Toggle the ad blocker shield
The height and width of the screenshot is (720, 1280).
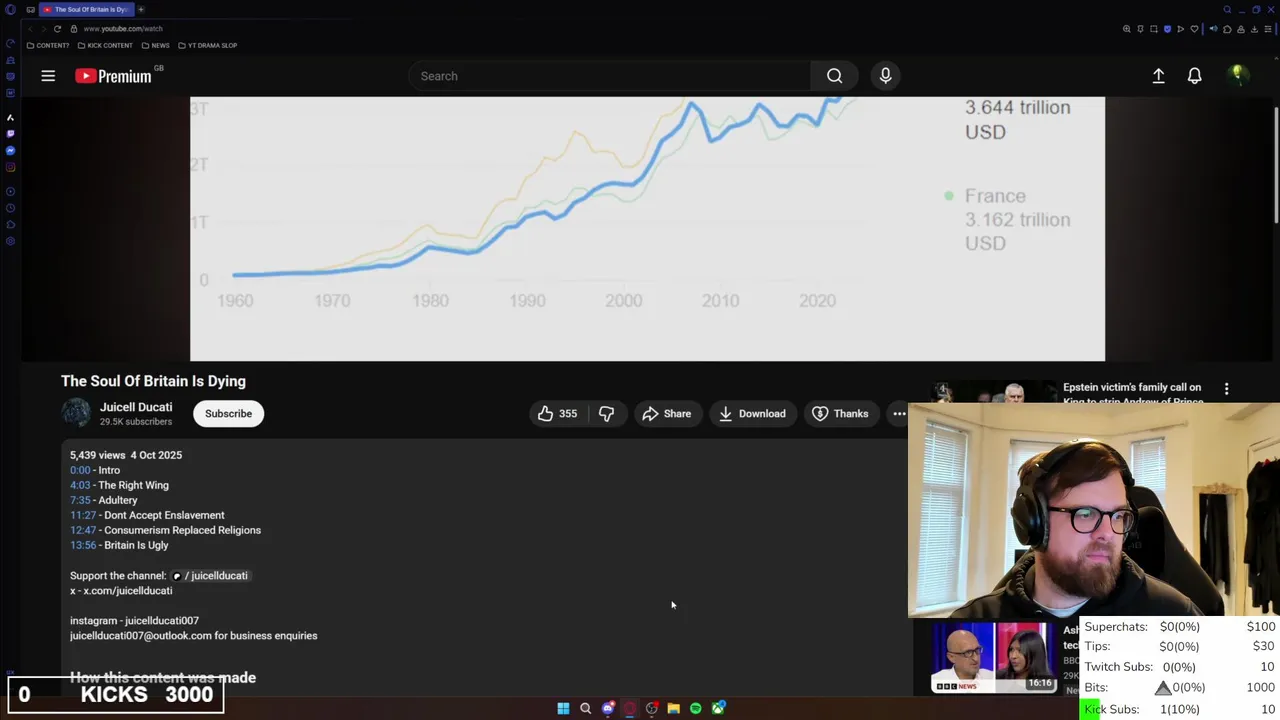click(x=1167, y=29)
